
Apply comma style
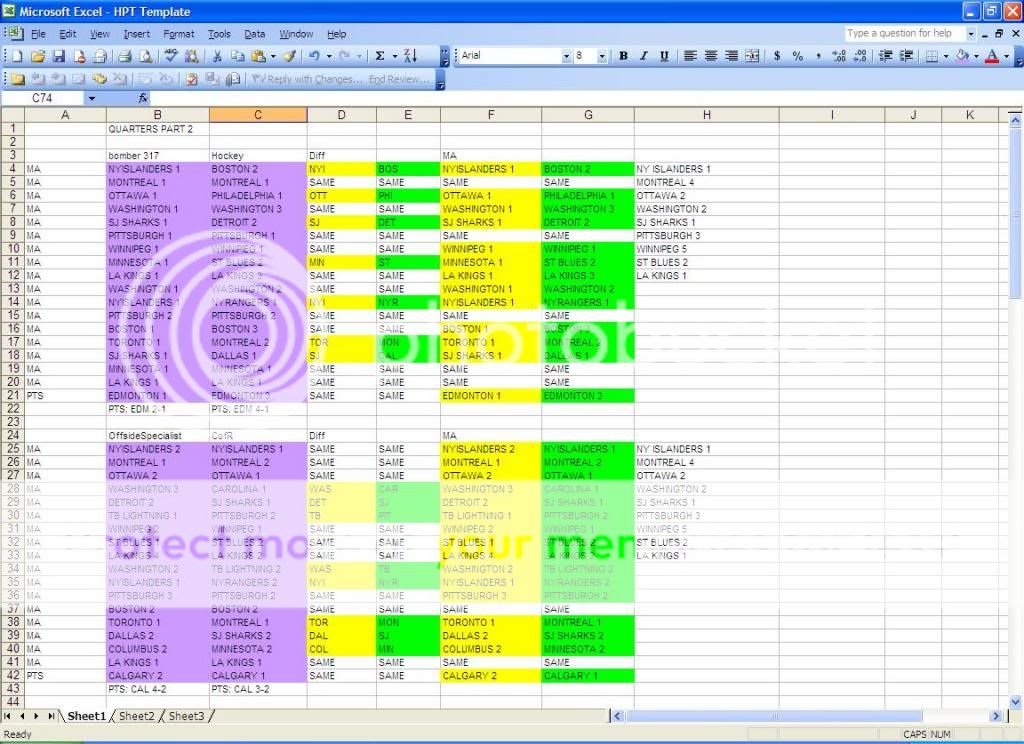(818, 56)
